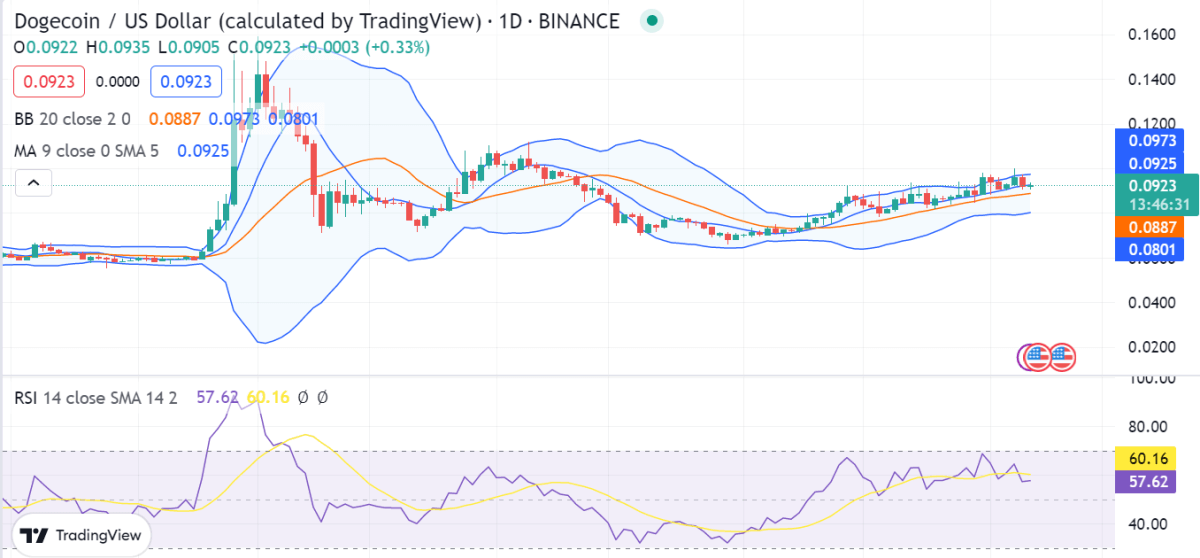Viewport: 1200px width, 558px height.
Task: Click the BB upper value 0.0973 in legend
Action: 234,119
